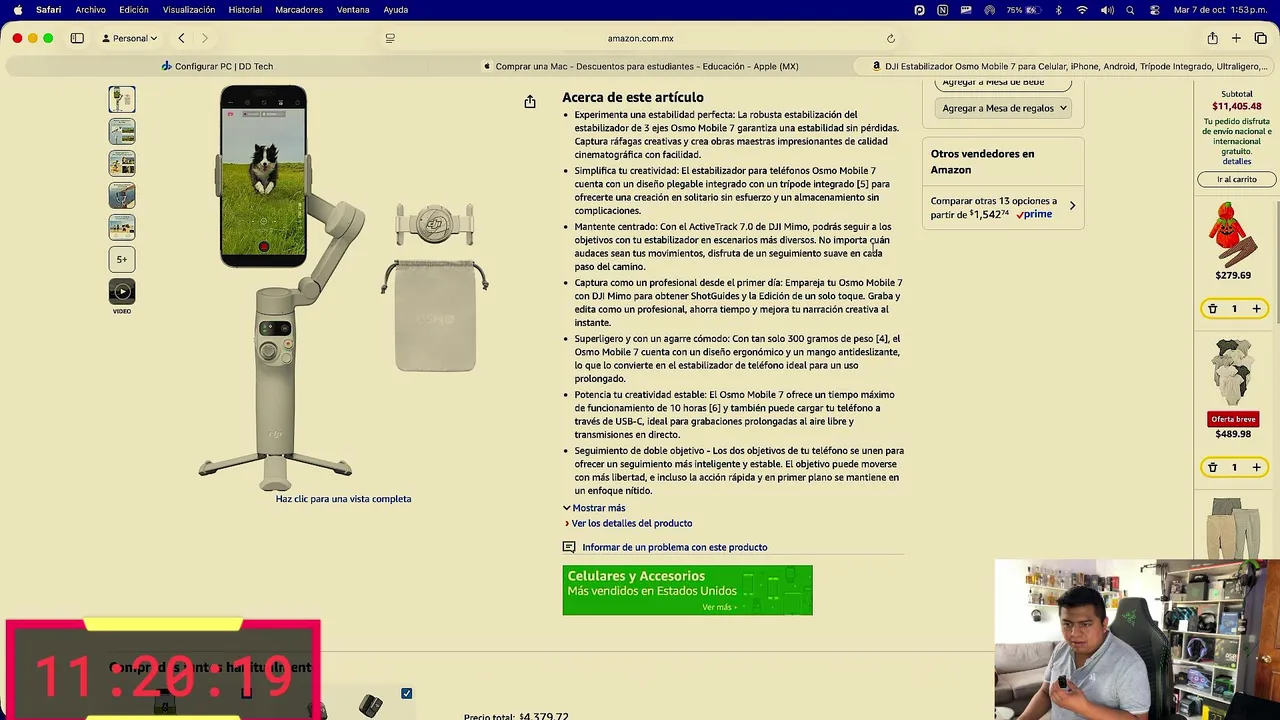Click 'Informar de un problema con este producto'
1280x720 pixels.
(x=674, y=547)
